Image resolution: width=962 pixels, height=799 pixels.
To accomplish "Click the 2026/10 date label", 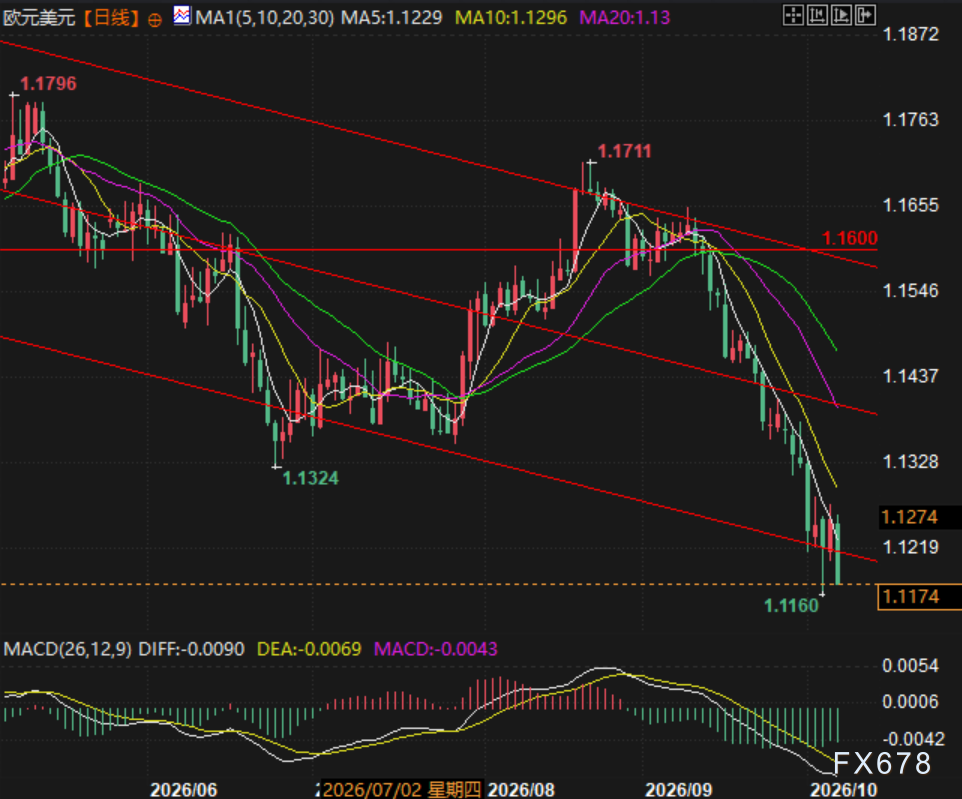I will click(x=844, y=789).
